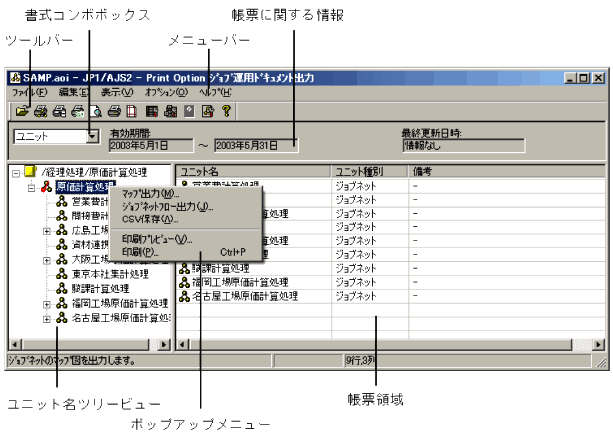The image size is (613, 438).
Task: Click the ジョブネット cell in the 賦課計算処理 list row
Action: coord(370,268)
